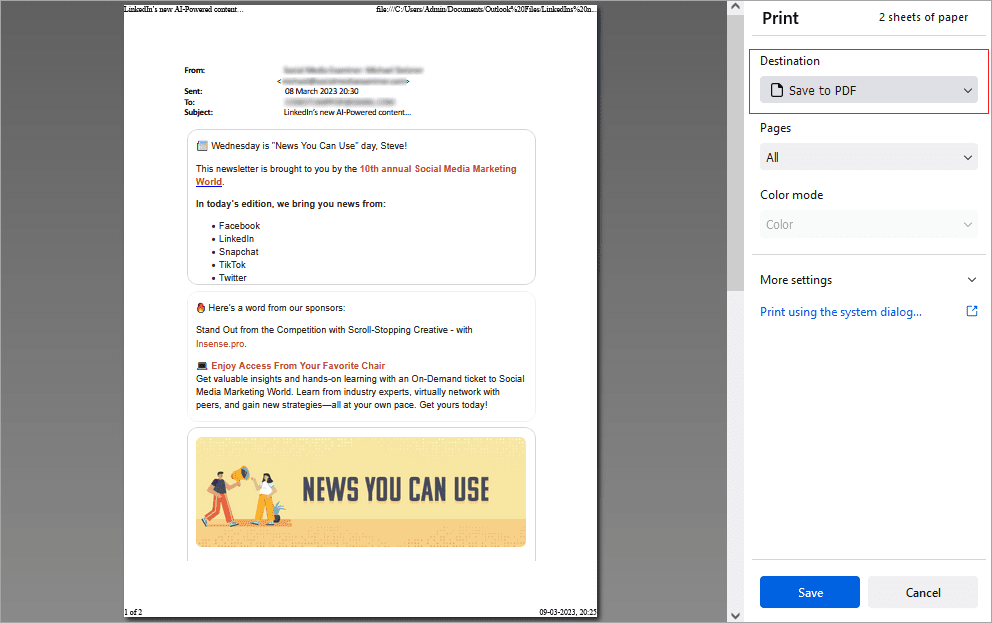This screenshot has width=992, height=623.
Task: Click the external-link icon beside system dialog
Action: click(x=972, y=311)
